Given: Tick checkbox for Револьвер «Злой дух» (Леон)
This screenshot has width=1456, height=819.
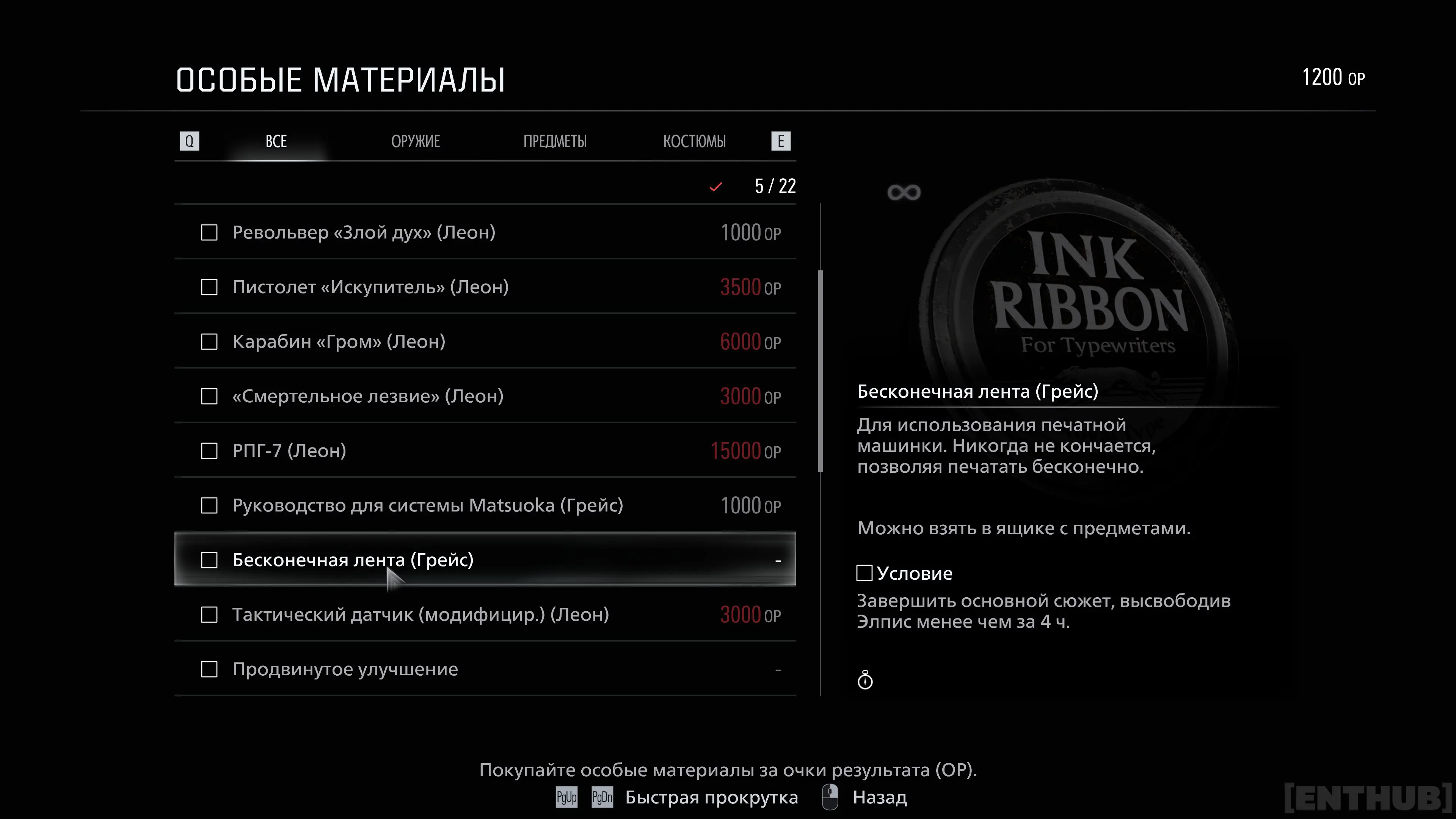Looking at the screenshot, I should [209, 232].
